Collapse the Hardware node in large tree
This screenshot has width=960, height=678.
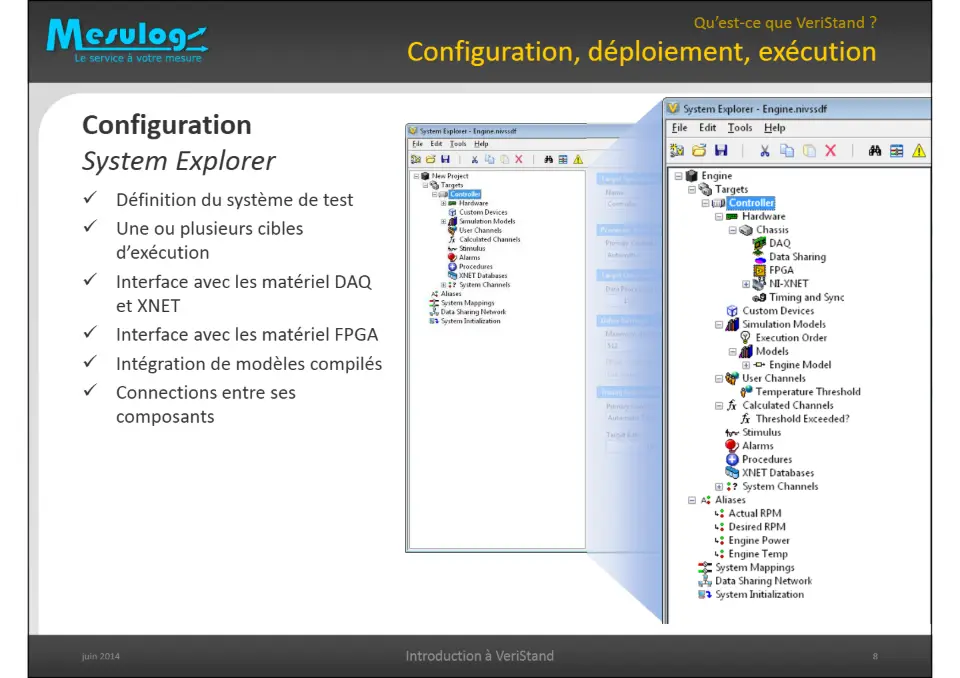719,217
